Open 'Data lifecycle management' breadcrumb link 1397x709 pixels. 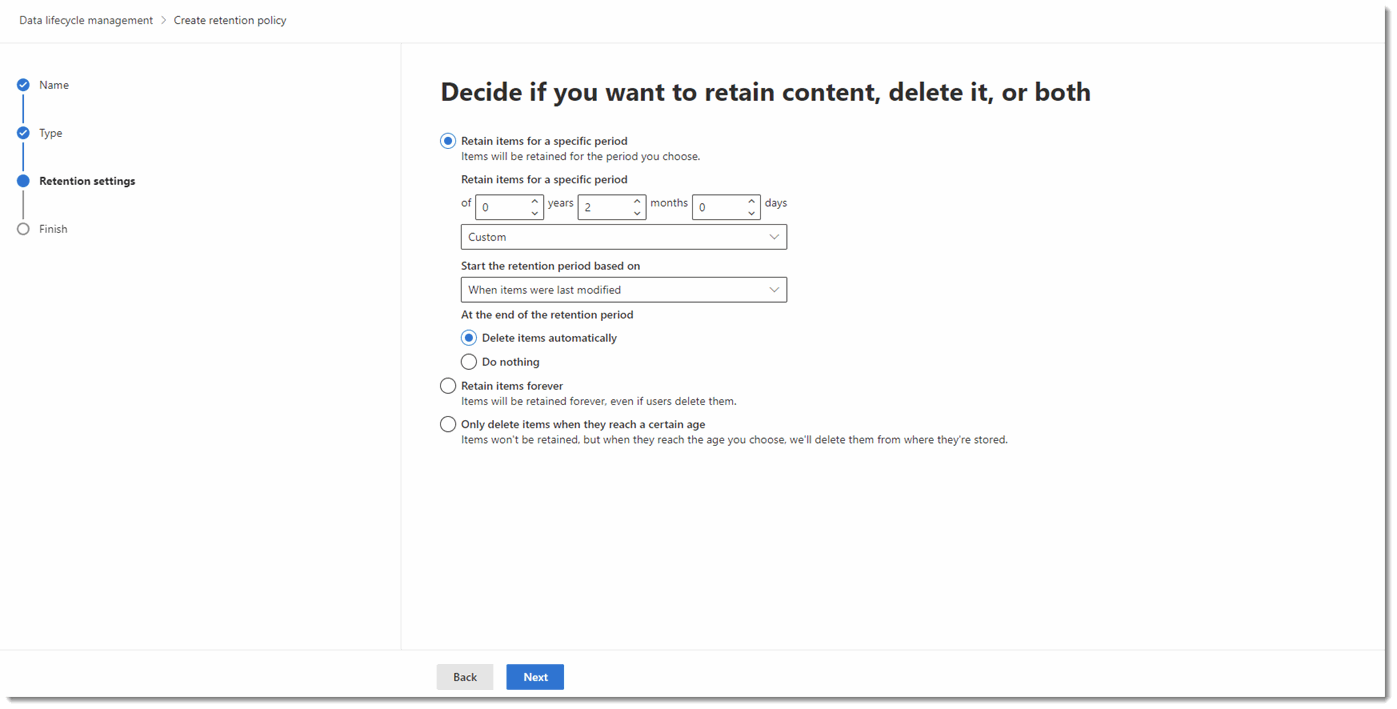point(83,19)
